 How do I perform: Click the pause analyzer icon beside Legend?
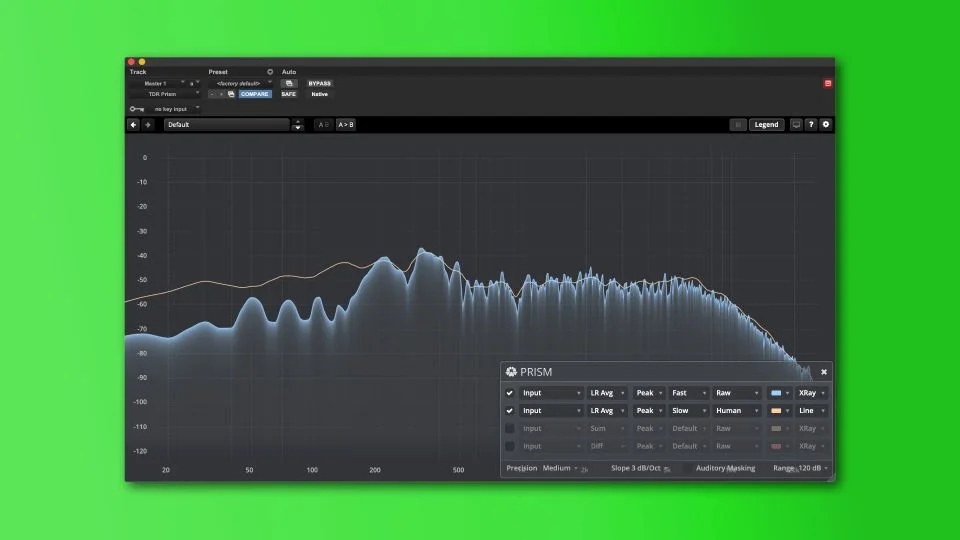coord(738,124)
